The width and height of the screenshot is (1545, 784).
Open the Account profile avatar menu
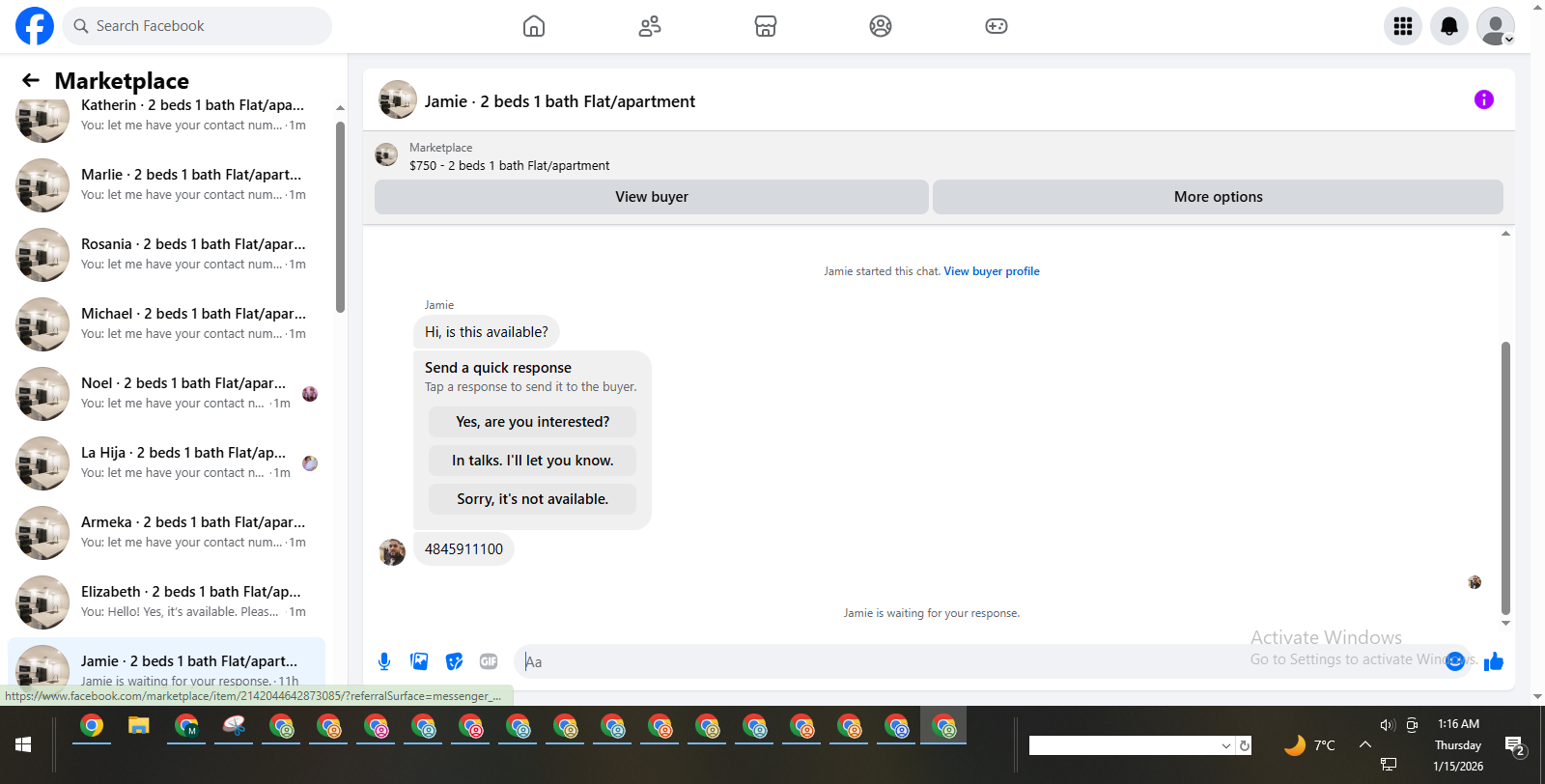(1496, 26)
